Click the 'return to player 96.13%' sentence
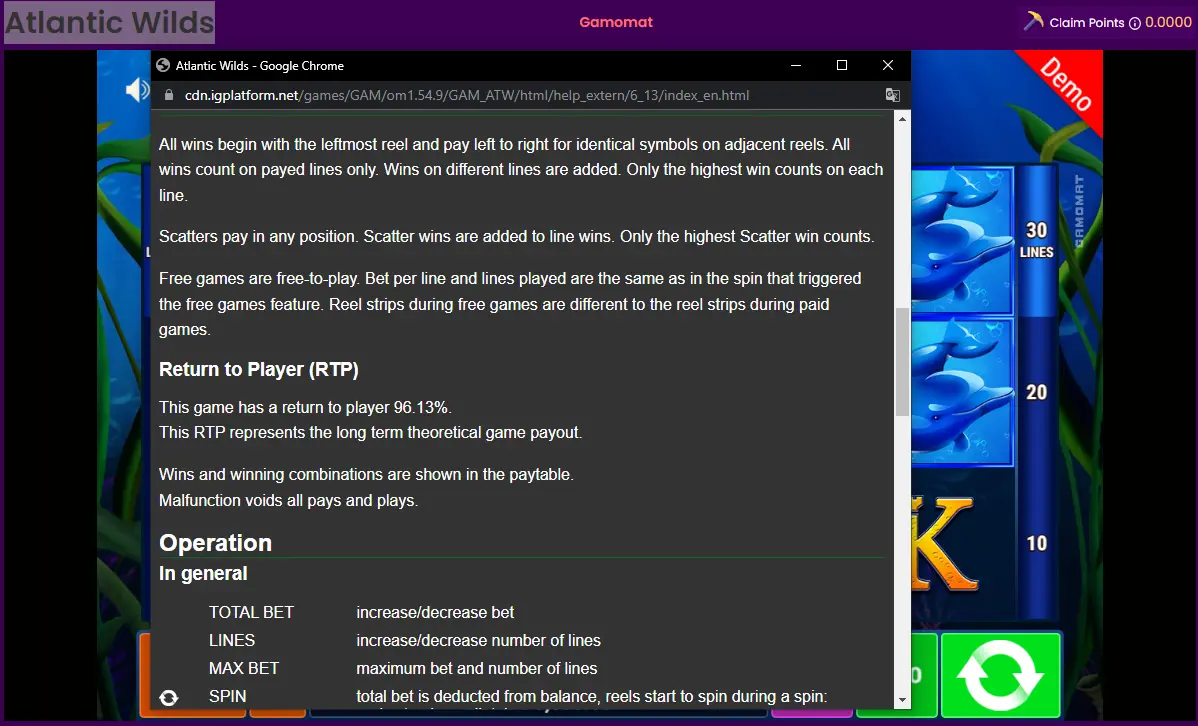This screenshot has width=1198, height=726. [306, 407]
